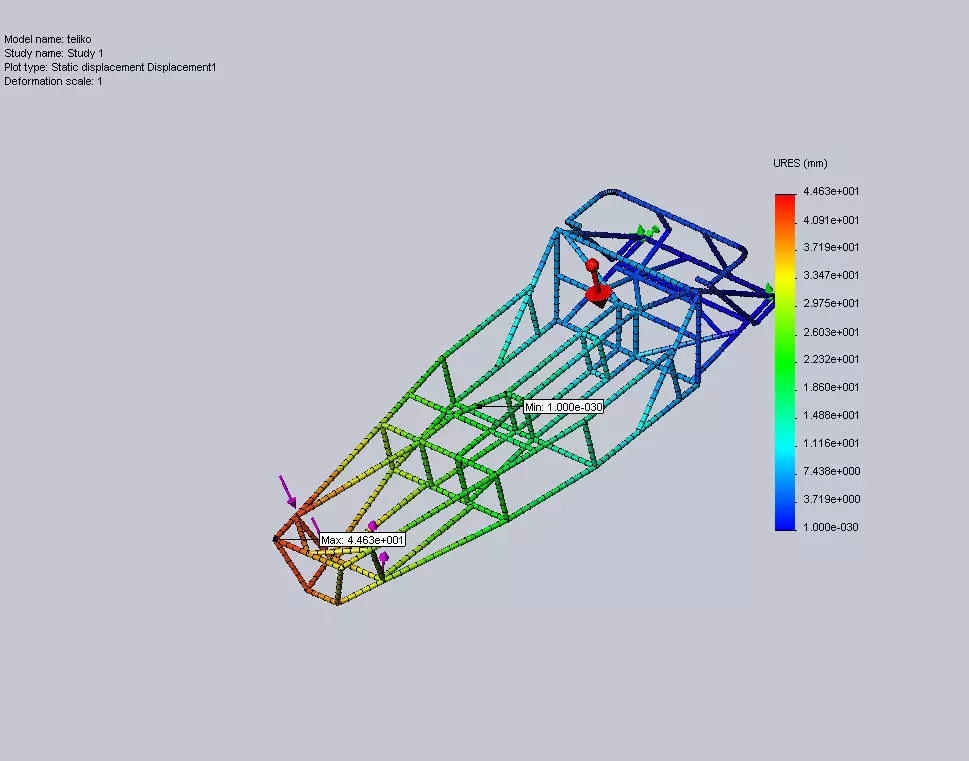This screenshot has width=969, height=761.
Task: Click legend value 1.860e+001
Action: 831,387
